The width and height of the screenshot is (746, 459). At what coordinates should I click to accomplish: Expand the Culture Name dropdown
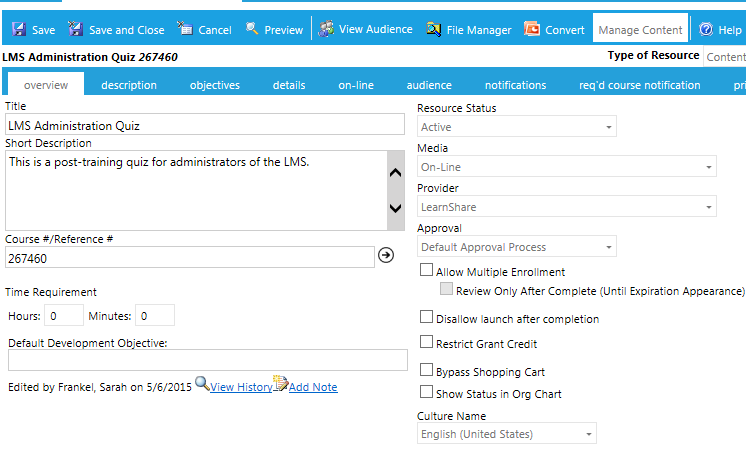click(x=587, y=434)
